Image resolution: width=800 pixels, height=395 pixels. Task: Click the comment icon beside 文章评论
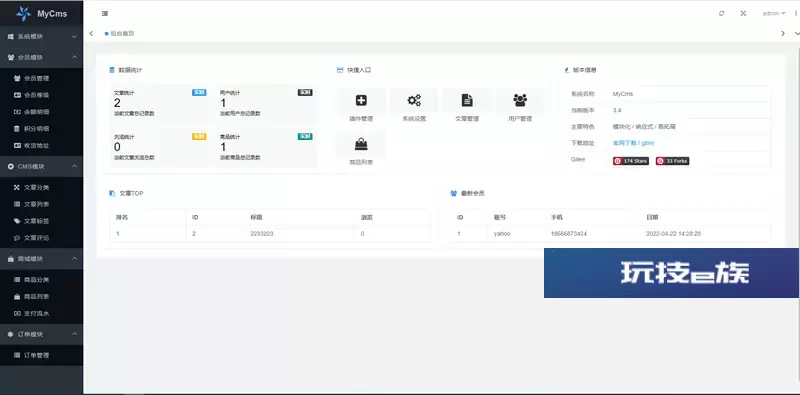click(17, 238)
